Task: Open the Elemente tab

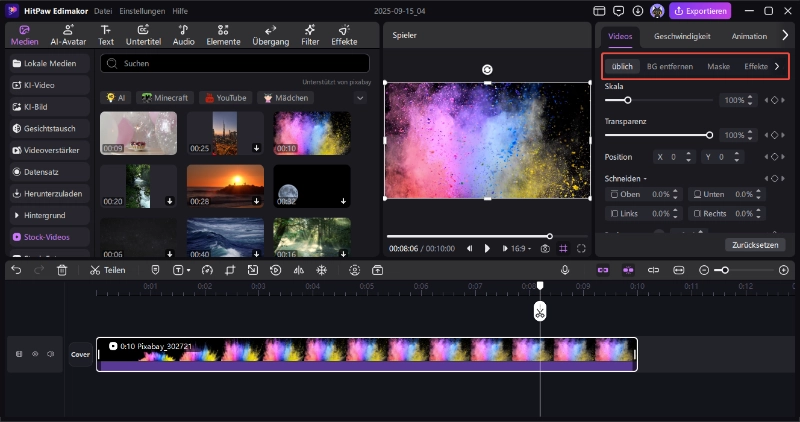Action: pyautogui.click(x=223, y=35)
